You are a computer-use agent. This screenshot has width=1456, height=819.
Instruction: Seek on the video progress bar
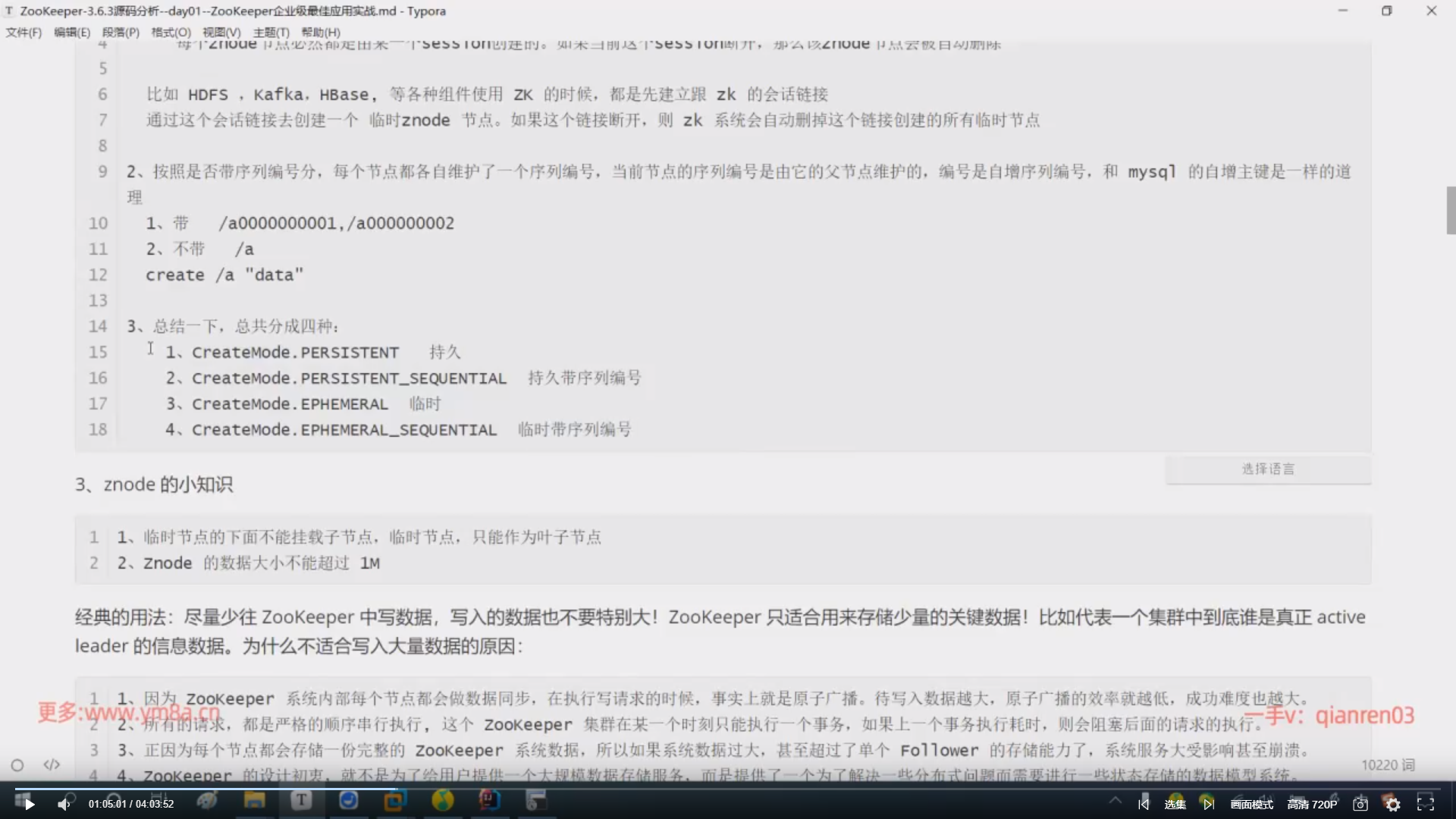[x=728, y=788]
